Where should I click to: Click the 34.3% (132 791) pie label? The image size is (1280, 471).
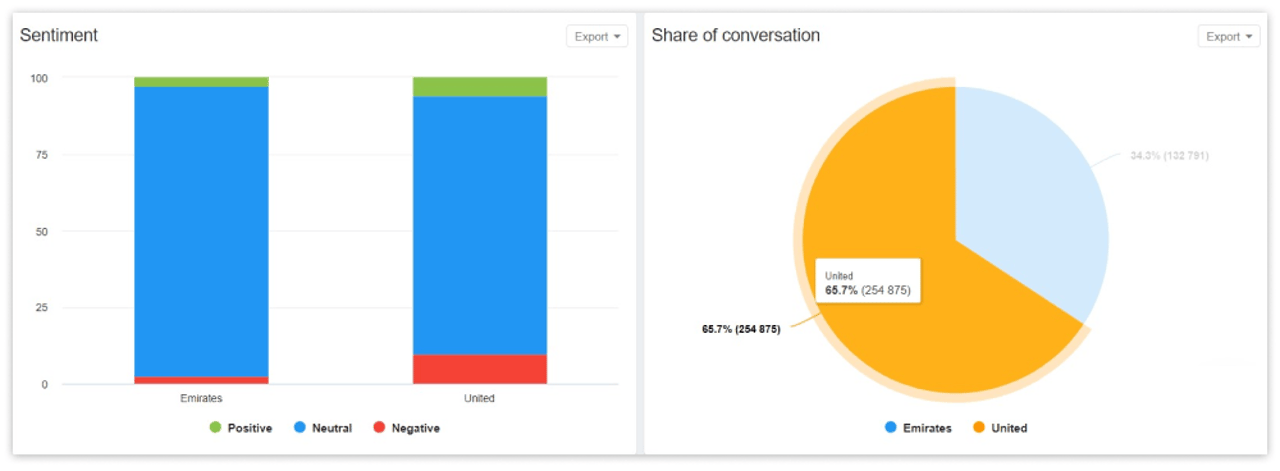click(1170, 156)
